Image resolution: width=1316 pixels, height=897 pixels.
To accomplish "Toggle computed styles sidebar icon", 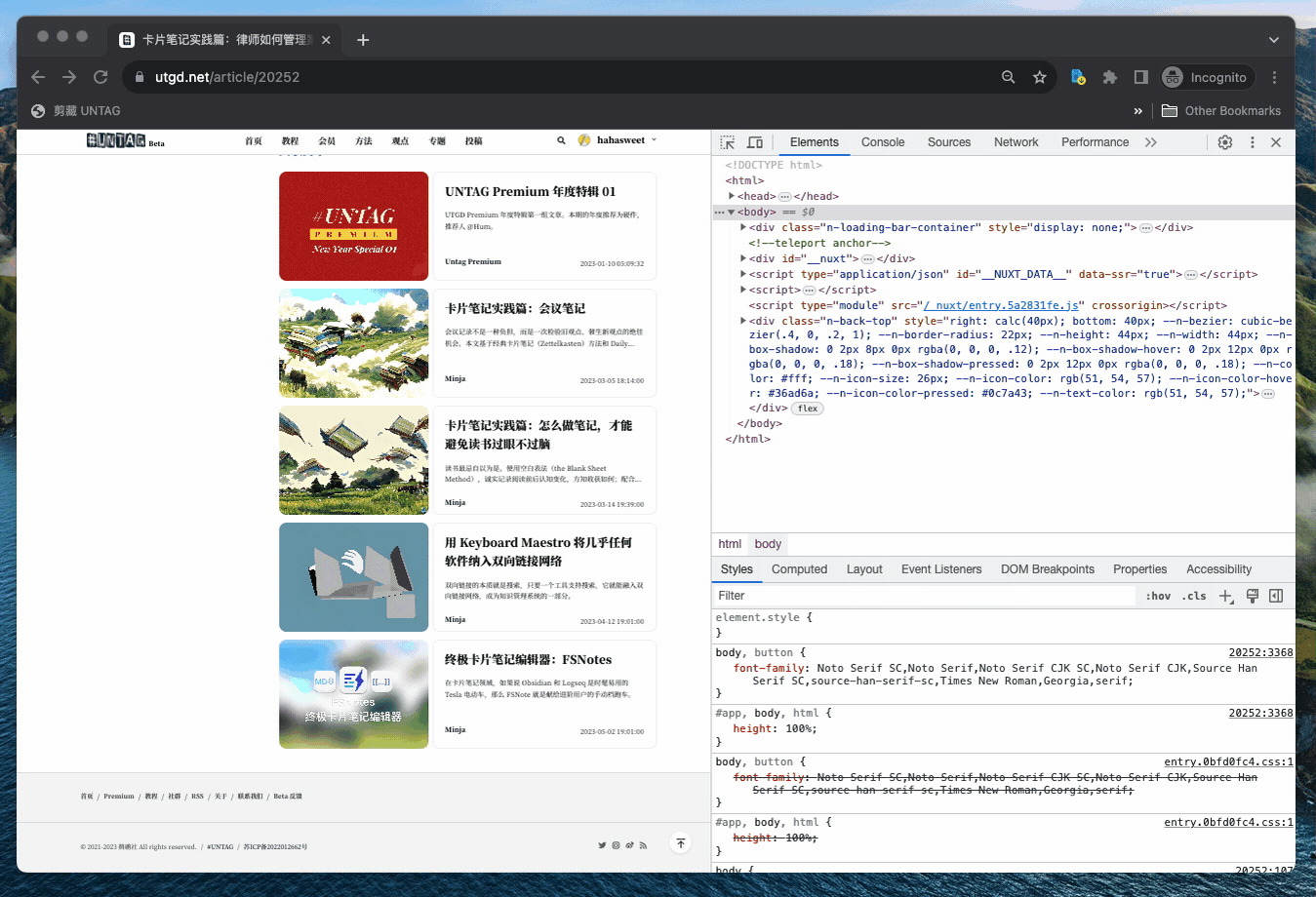I will pos(1276,596).
